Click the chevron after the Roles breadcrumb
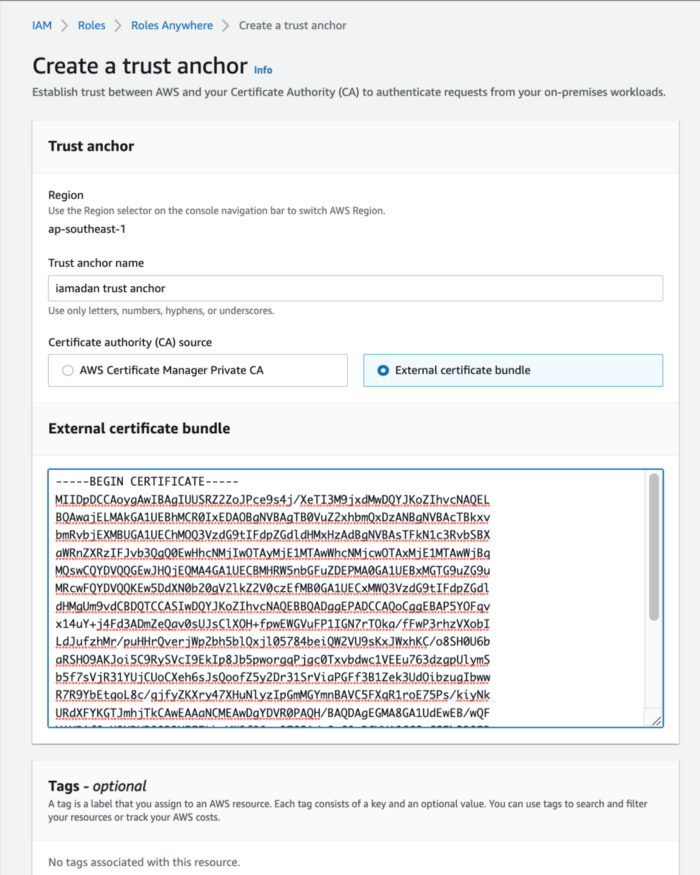 tap(116, 25)
